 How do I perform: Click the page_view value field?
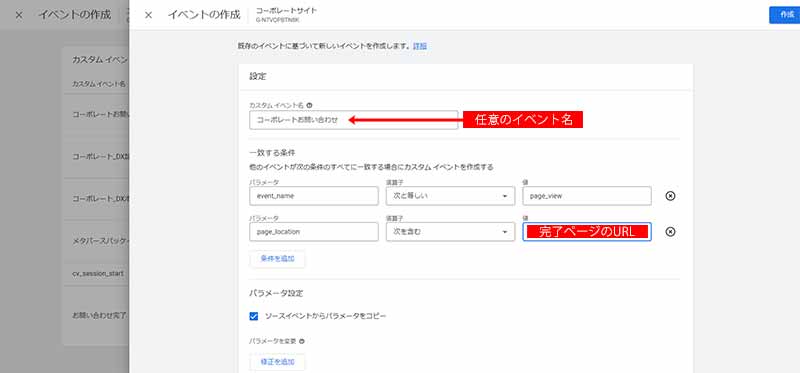pyautogui.click(x=587, y=196)
